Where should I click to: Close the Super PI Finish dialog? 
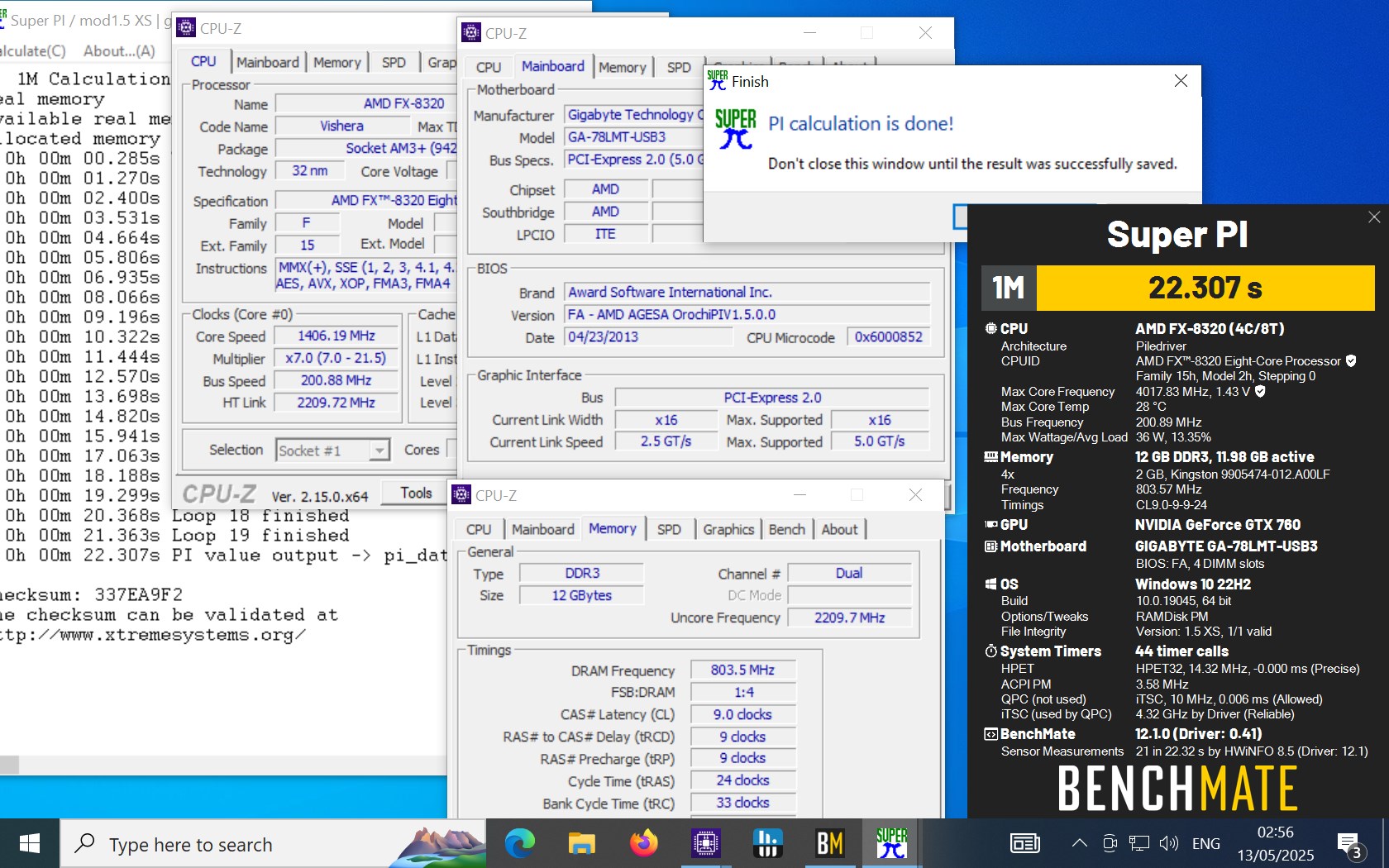coord(1181,81)
